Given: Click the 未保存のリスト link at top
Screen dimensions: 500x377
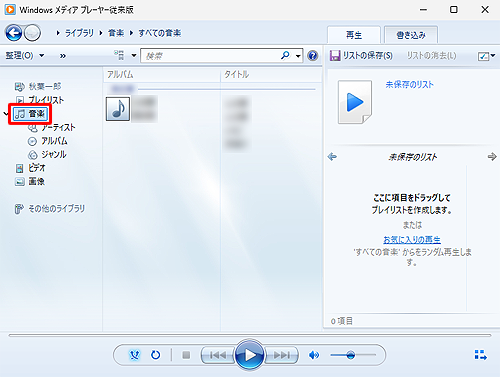Looking at the screenshot, I should [x=409, y=85].
